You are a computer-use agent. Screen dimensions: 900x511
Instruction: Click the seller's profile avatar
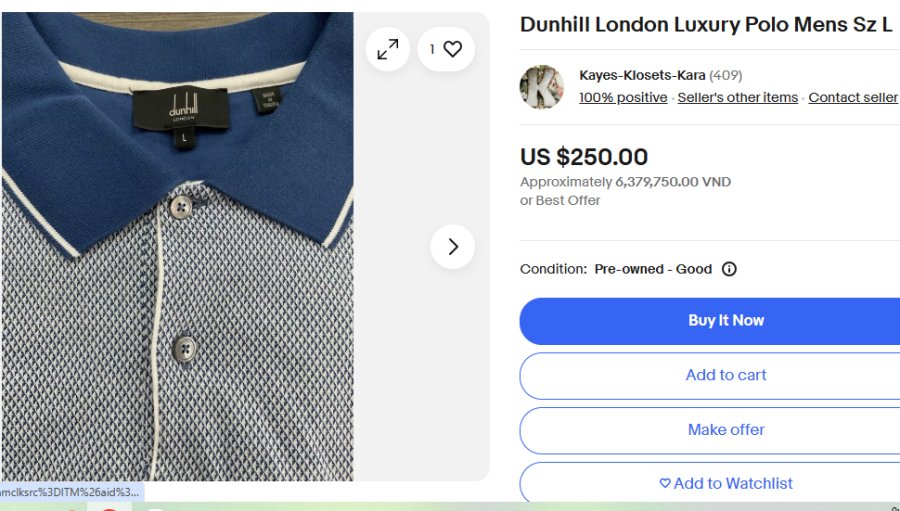pos(542,87)
